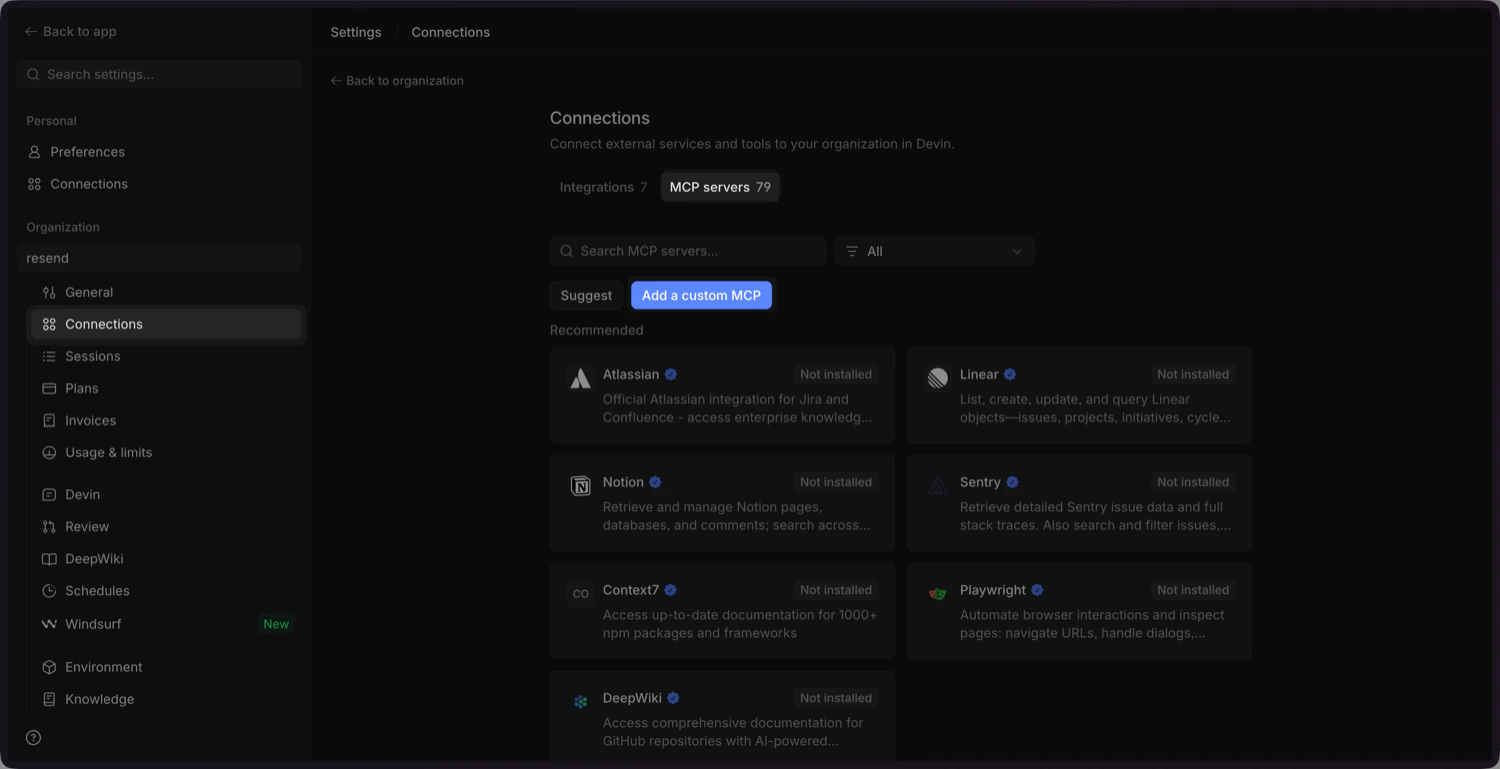Select the MCP servers tab
The image size is (1500, 769).
pos(720,187)
